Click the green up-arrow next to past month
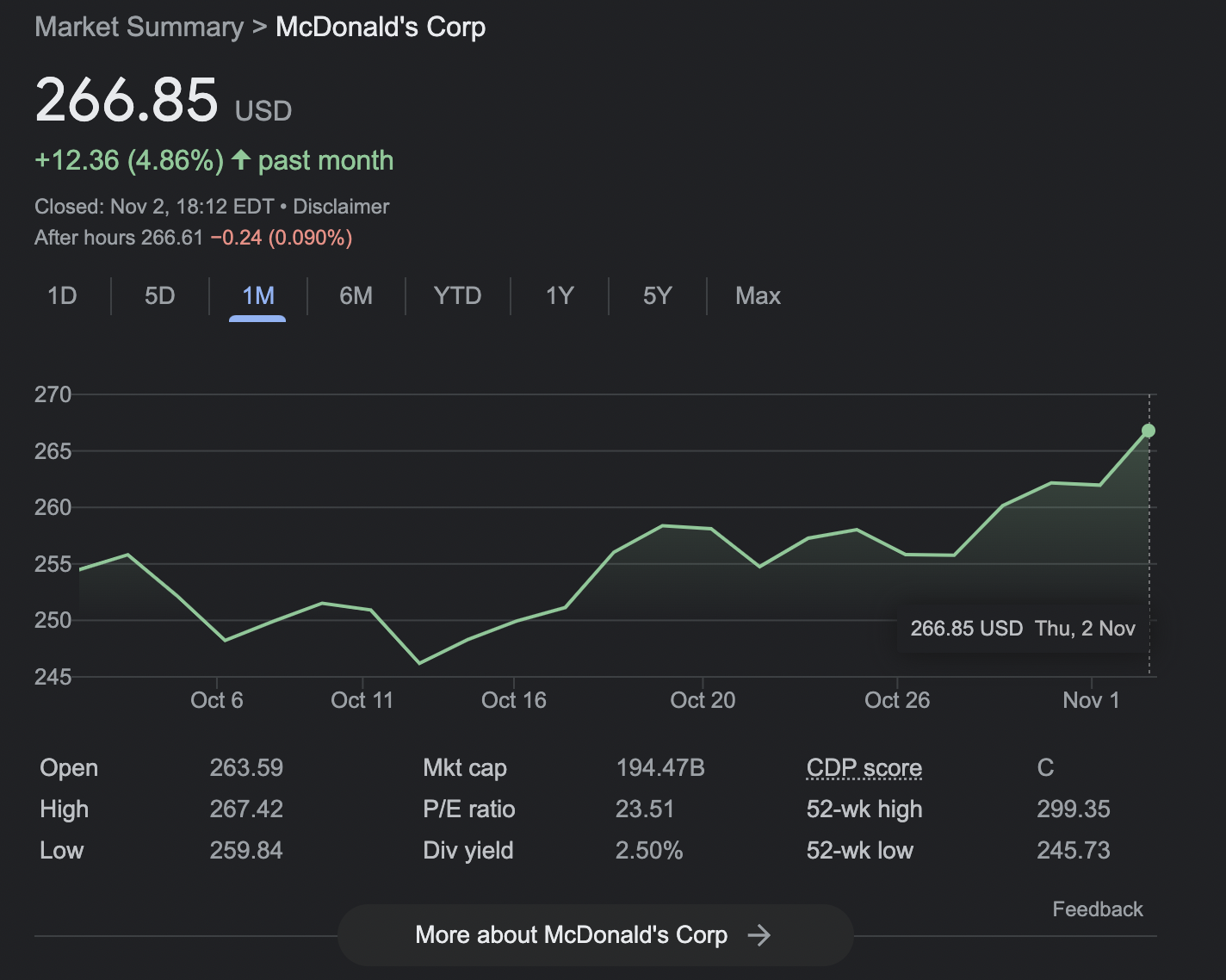1226x980 pixels. [x=241, y=160]
